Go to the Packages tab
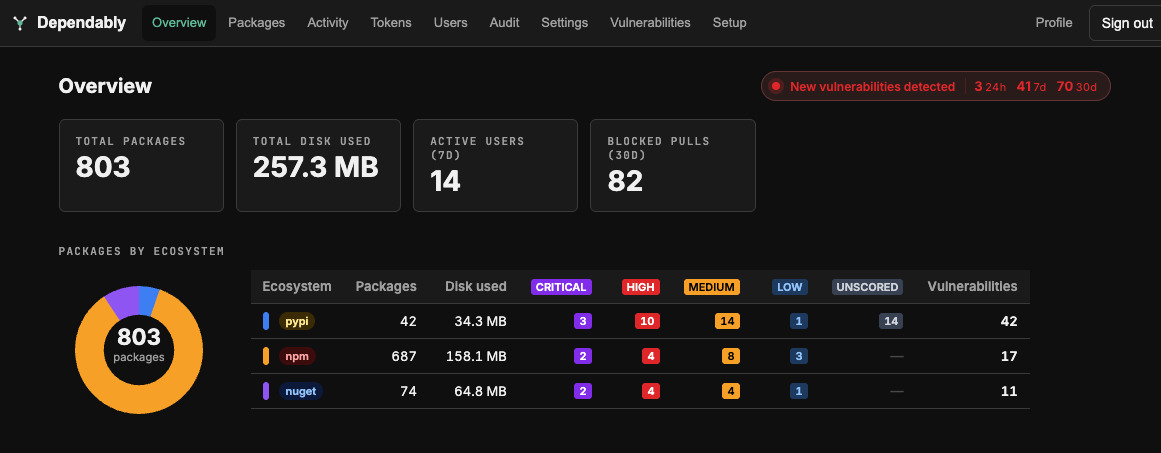Screen dimensions: 1161x453 pos(256,23)
